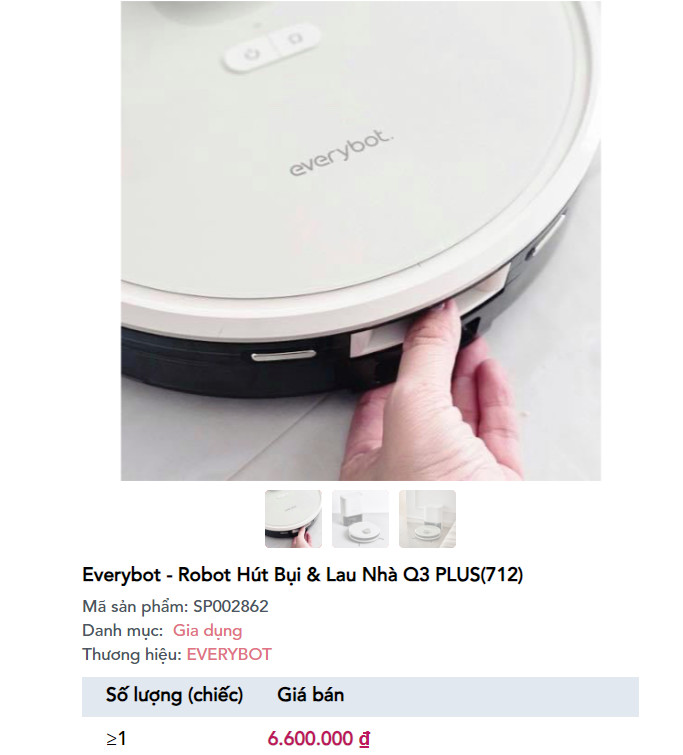Select the second thumbnail with the dock station
This screenshot has width=683, height=755.
click(360, 519)
